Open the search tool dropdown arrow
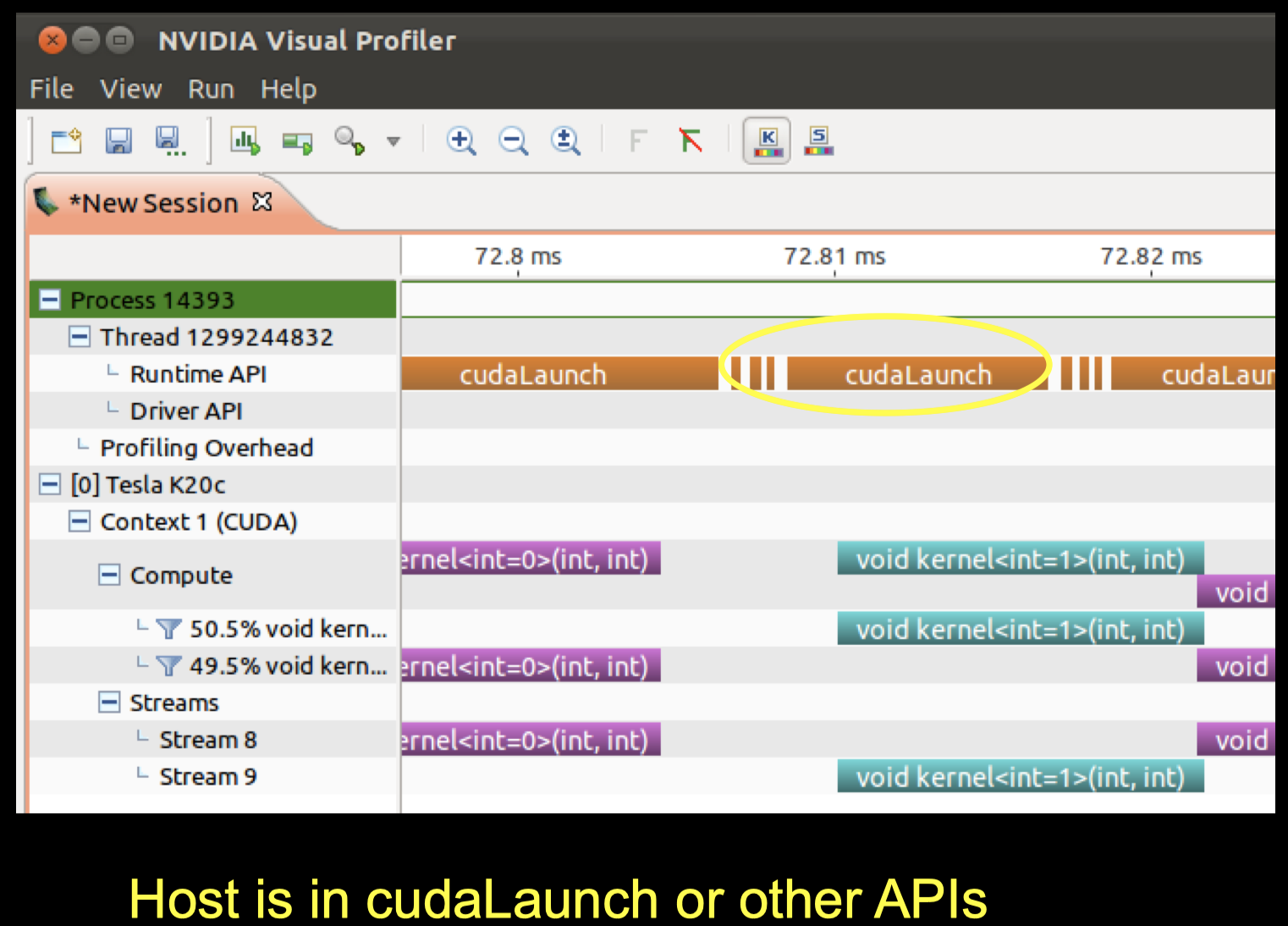 [x=394, y=141]
